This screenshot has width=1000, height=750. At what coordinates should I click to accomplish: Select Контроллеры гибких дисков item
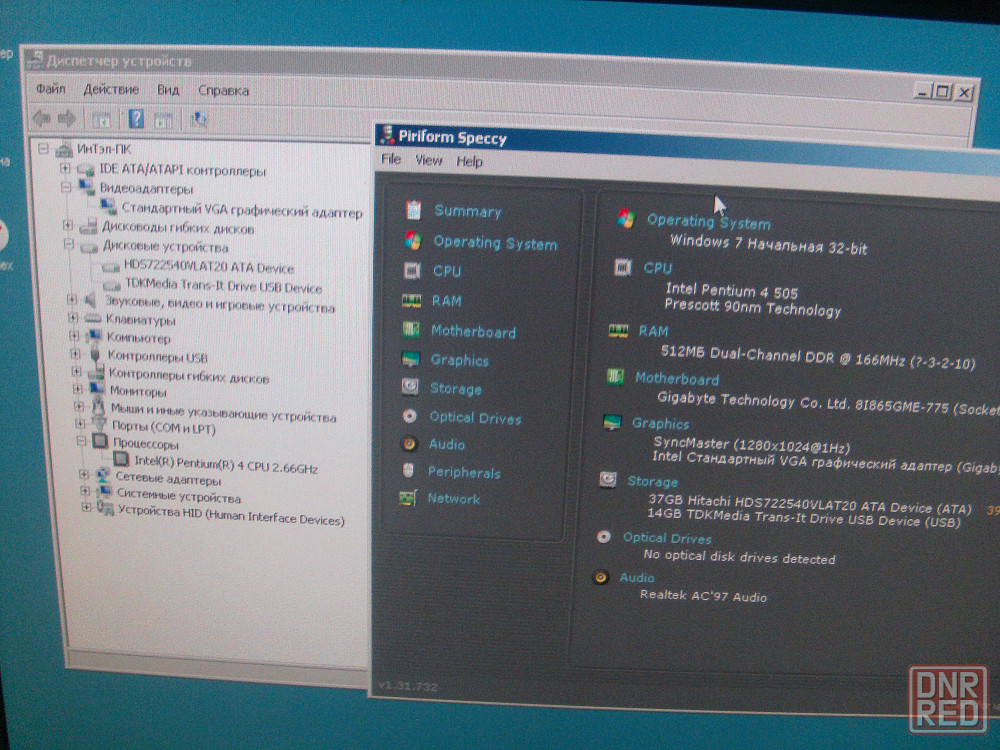click(188, 375)
